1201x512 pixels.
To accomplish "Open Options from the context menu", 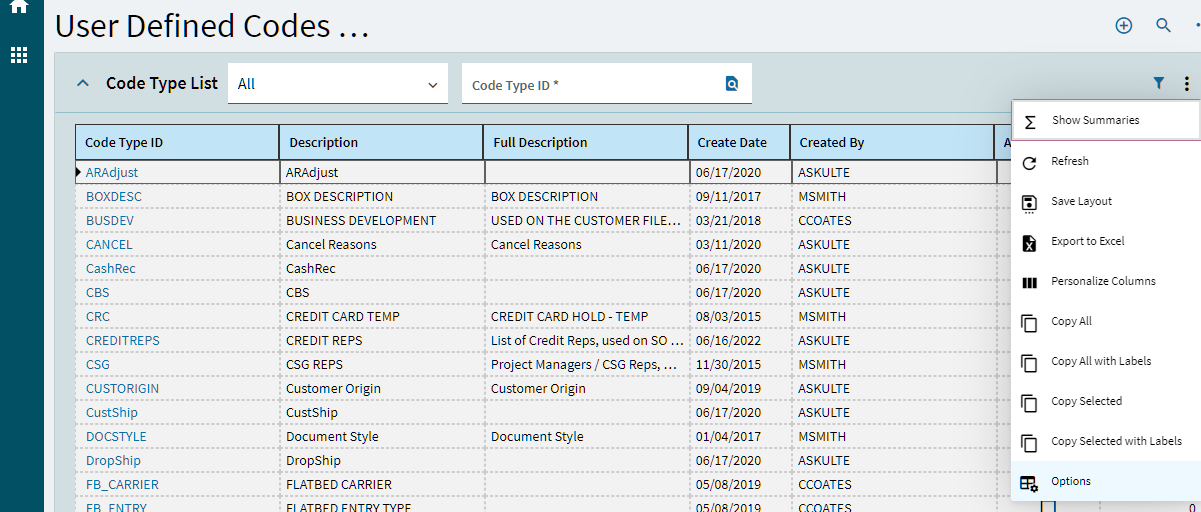I will tap(1070, 481).
